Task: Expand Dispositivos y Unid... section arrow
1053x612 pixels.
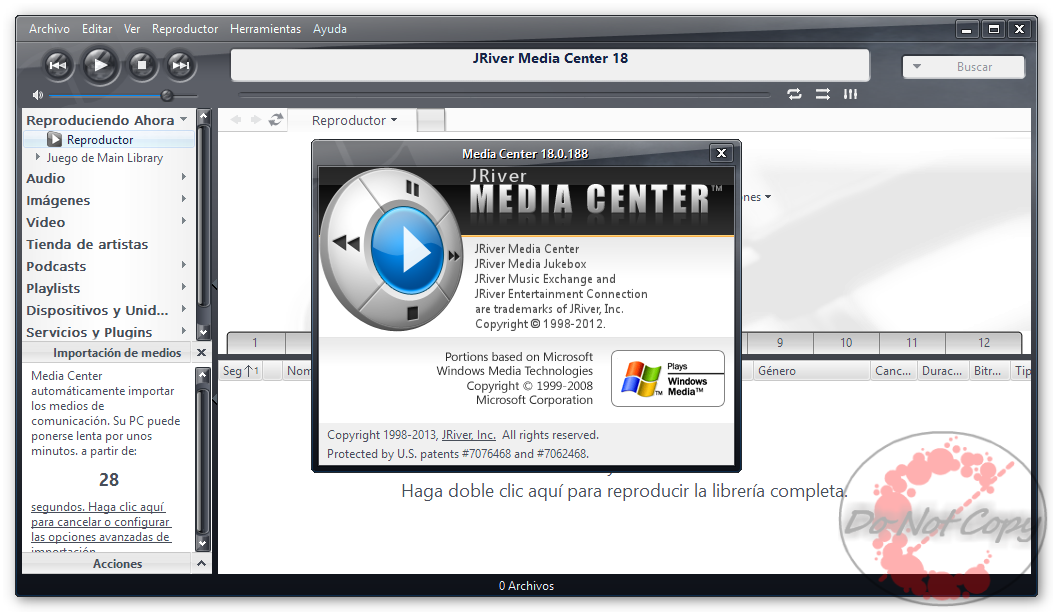Action: (x=183, y=310)
